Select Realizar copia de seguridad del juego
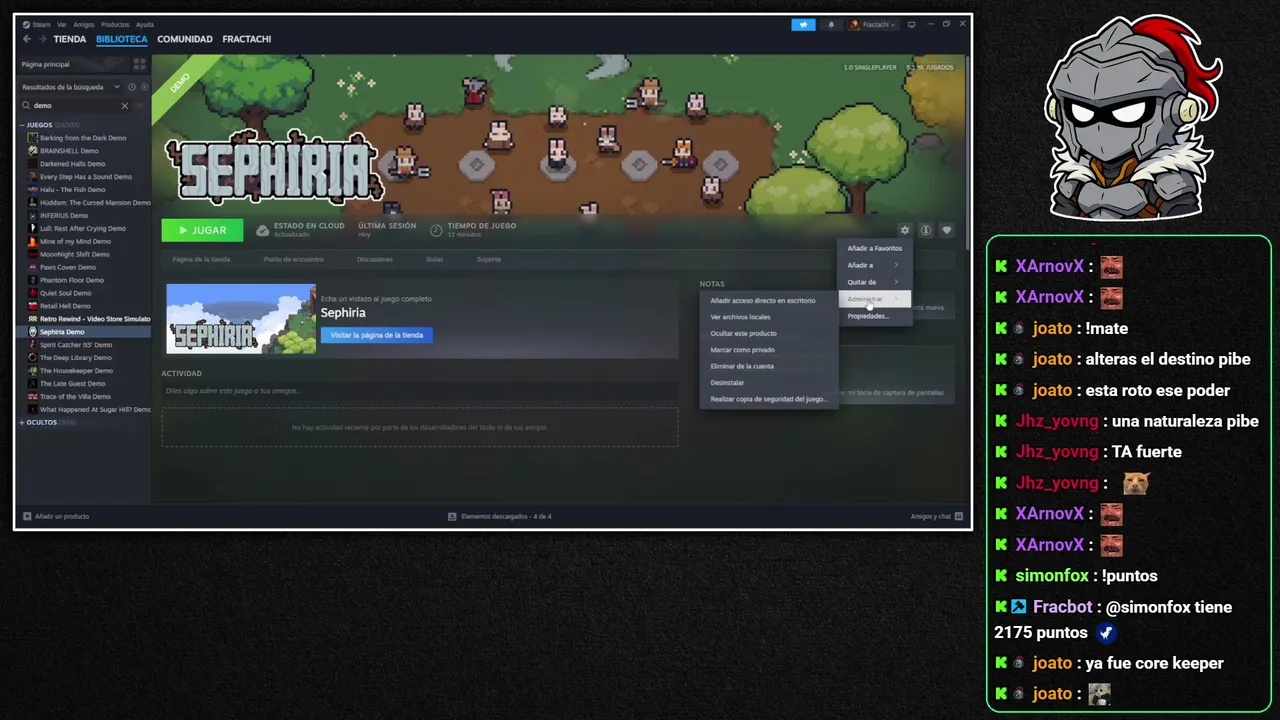Screen dimensions: 1280x720 click(x=768, y=399)
